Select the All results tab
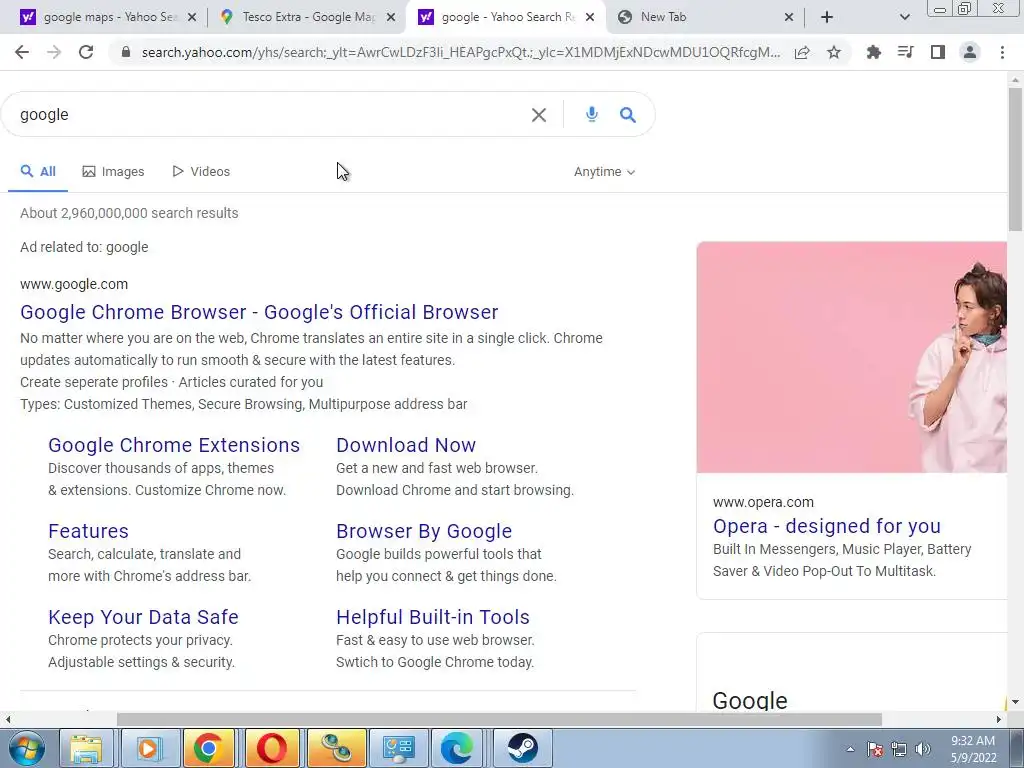The image size is (1024, 768). 38,172
